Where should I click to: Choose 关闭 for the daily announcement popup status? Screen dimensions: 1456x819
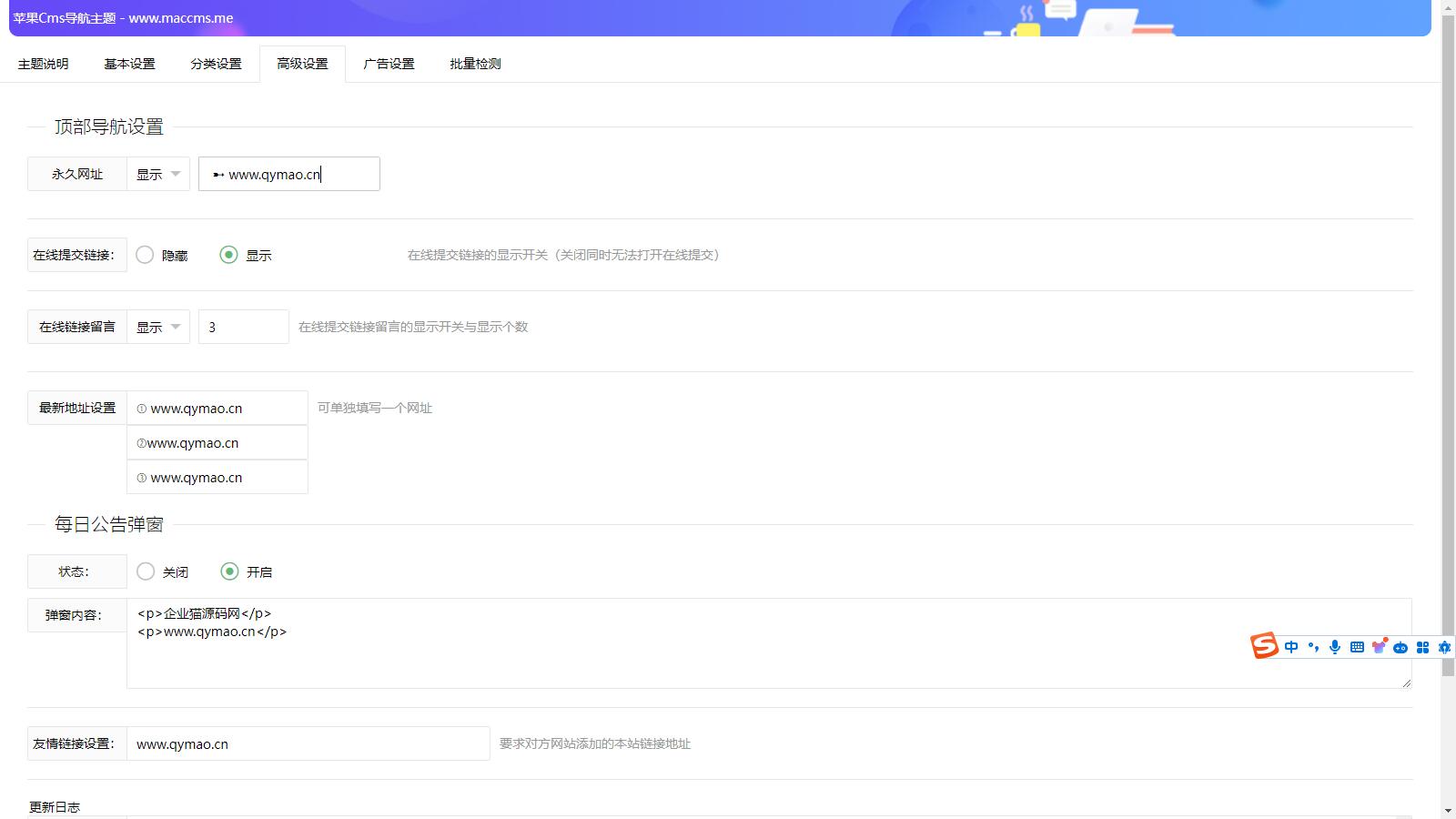pyautogui.click(x=146, y=571)
